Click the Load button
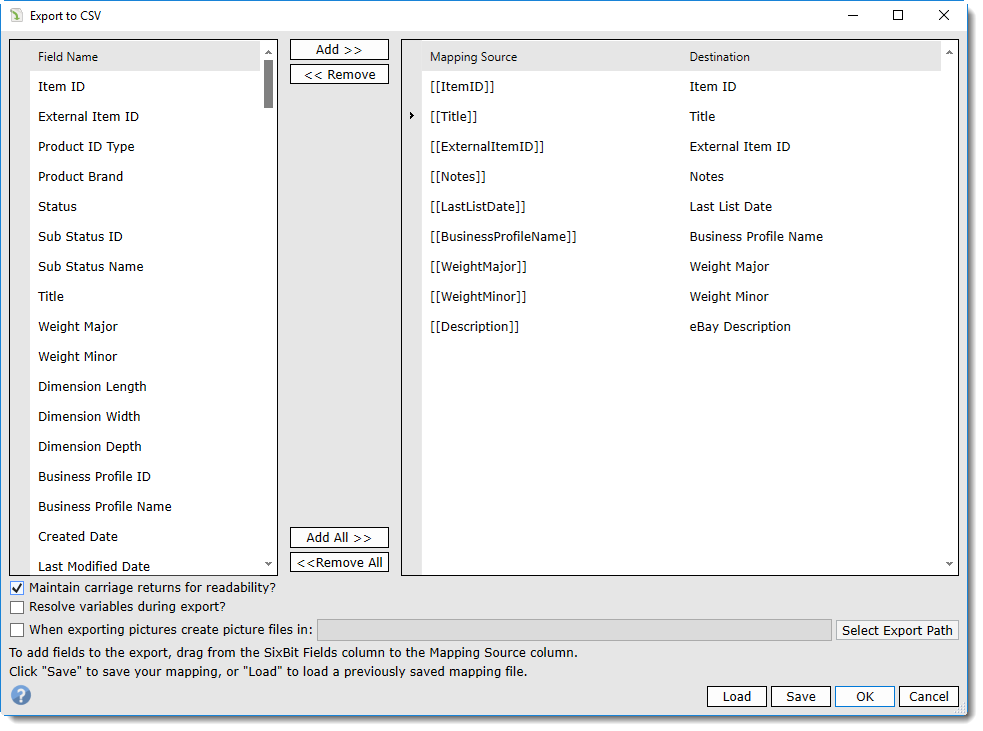Viewport: 983px width, 731px height. click(x=736, y=696)
